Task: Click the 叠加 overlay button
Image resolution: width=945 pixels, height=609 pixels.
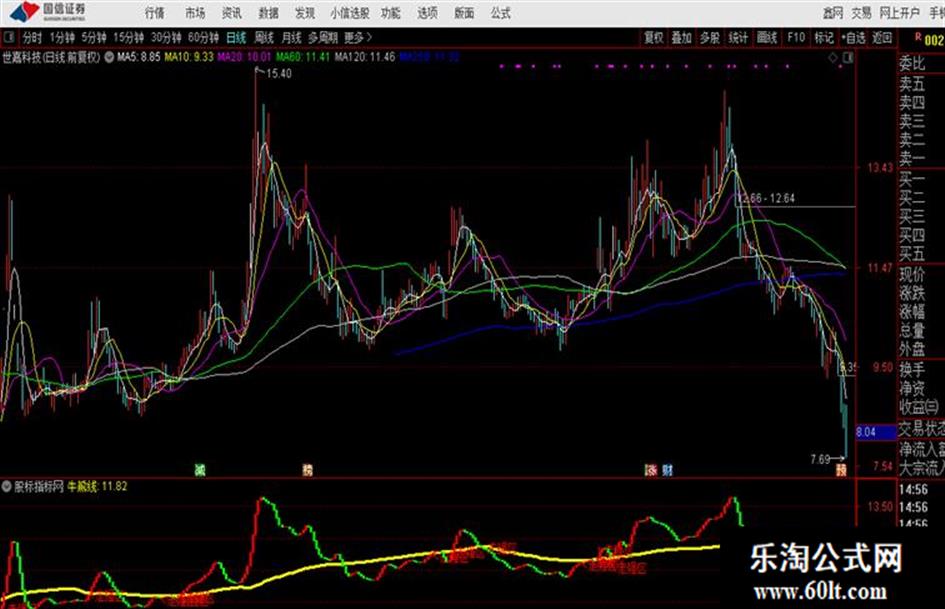Action: [x=682, y=37]
